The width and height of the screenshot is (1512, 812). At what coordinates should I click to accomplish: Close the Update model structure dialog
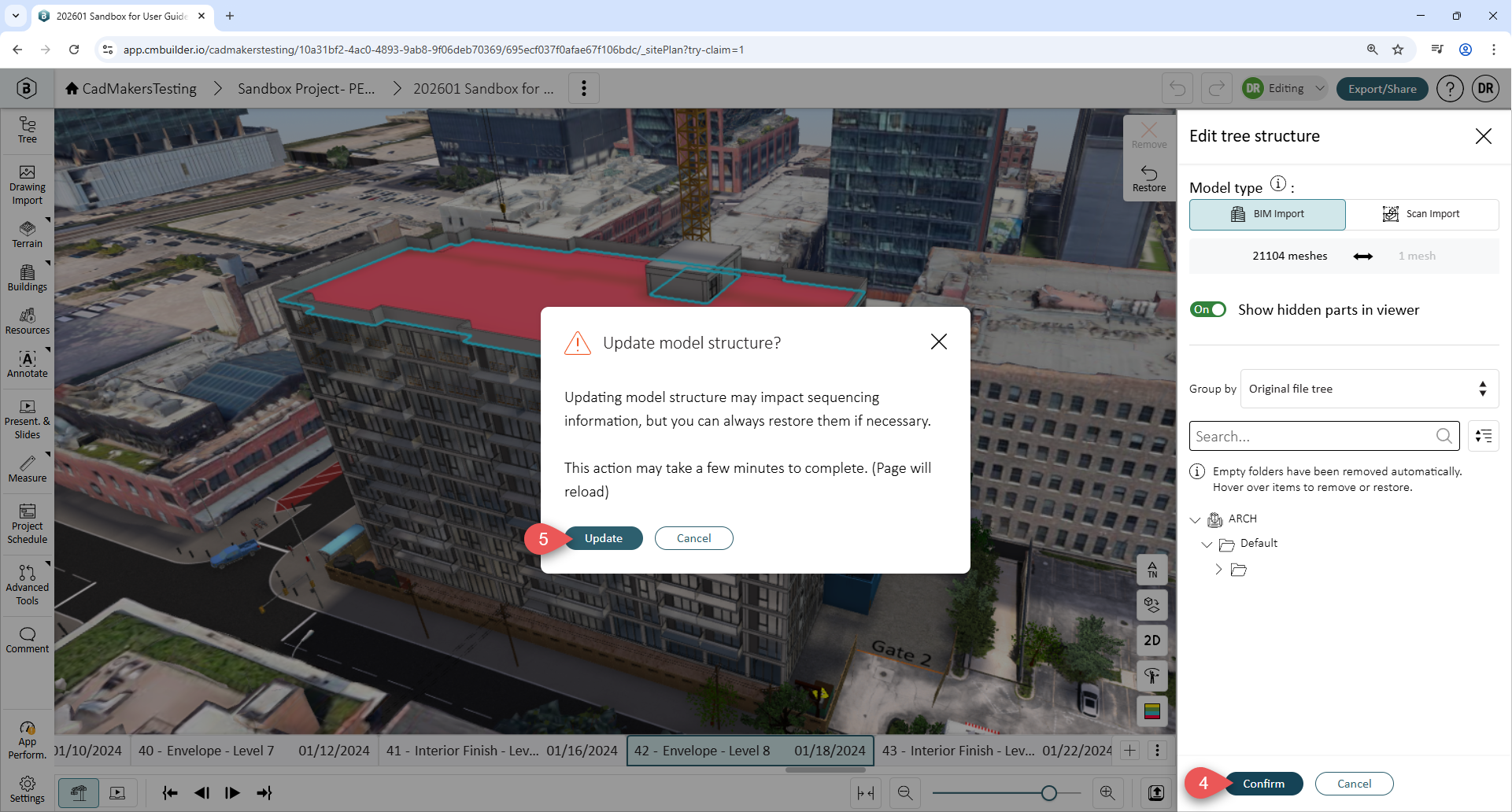[x=939, y=341]
